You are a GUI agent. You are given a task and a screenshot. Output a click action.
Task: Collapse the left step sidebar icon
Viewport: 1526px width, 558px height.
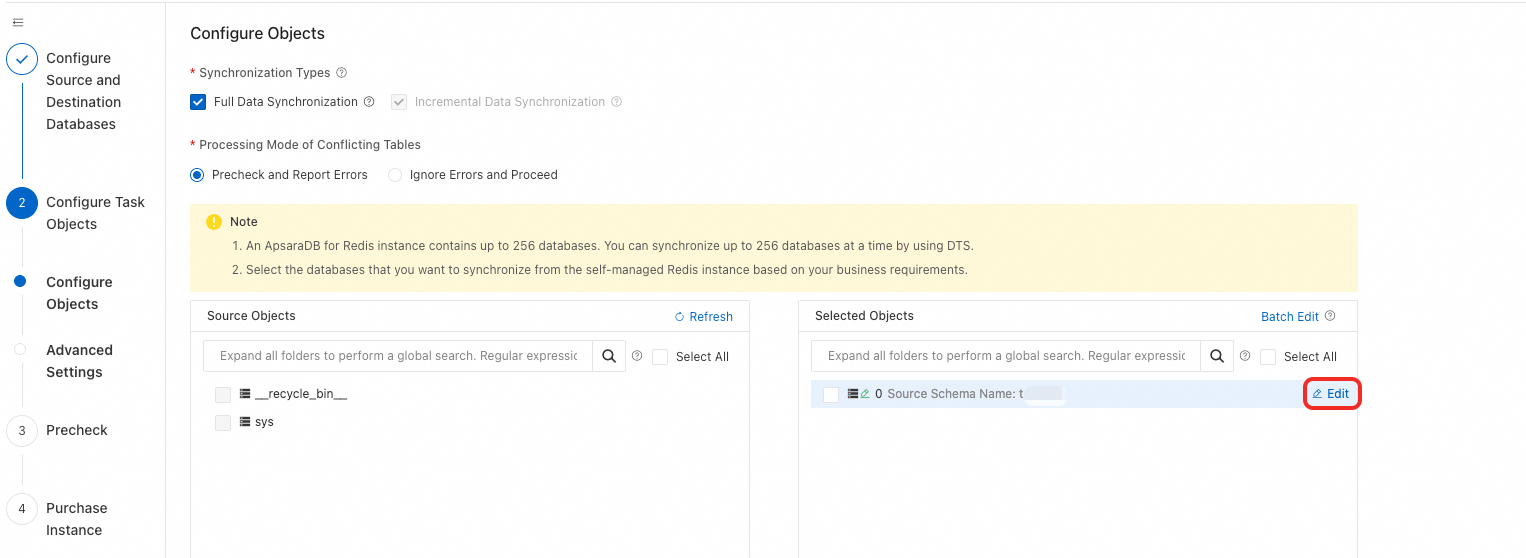click(x=18, y=22)
